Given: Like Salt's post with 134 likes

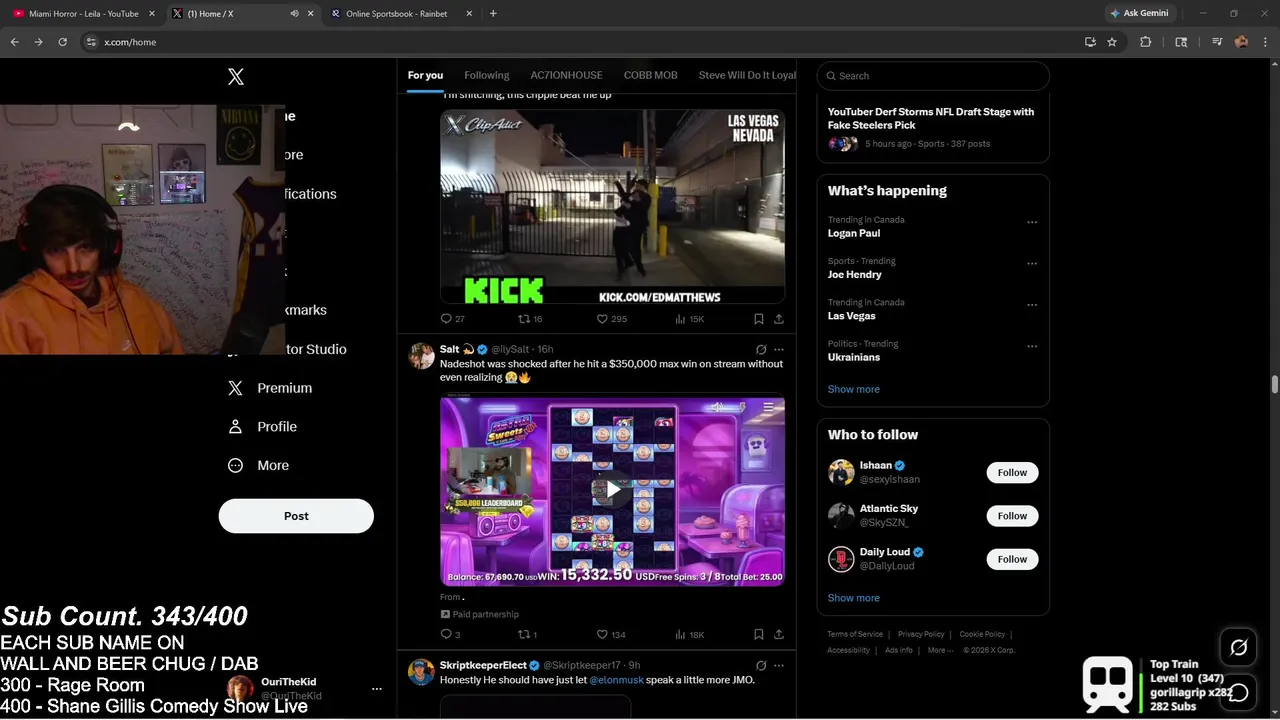Looking at the screenshot, I should coord(611,634).
